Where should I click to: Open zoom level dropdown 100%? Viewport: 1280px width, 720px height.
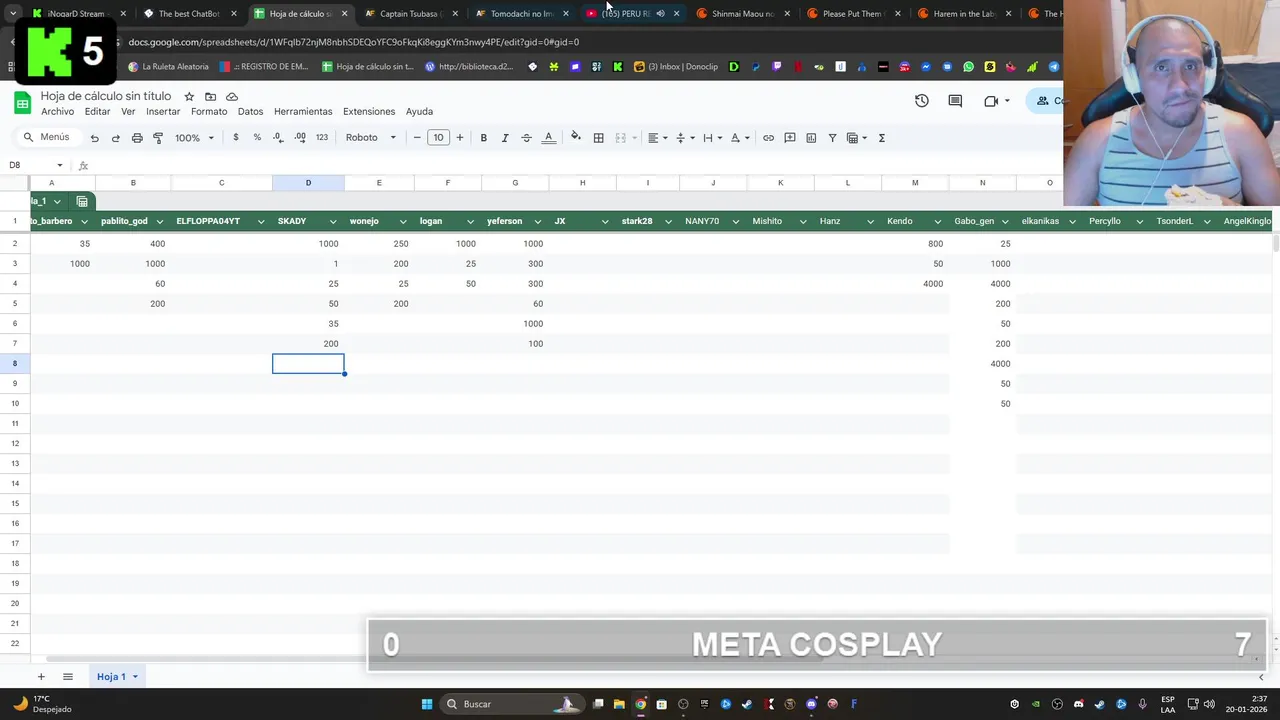(194, 138)
